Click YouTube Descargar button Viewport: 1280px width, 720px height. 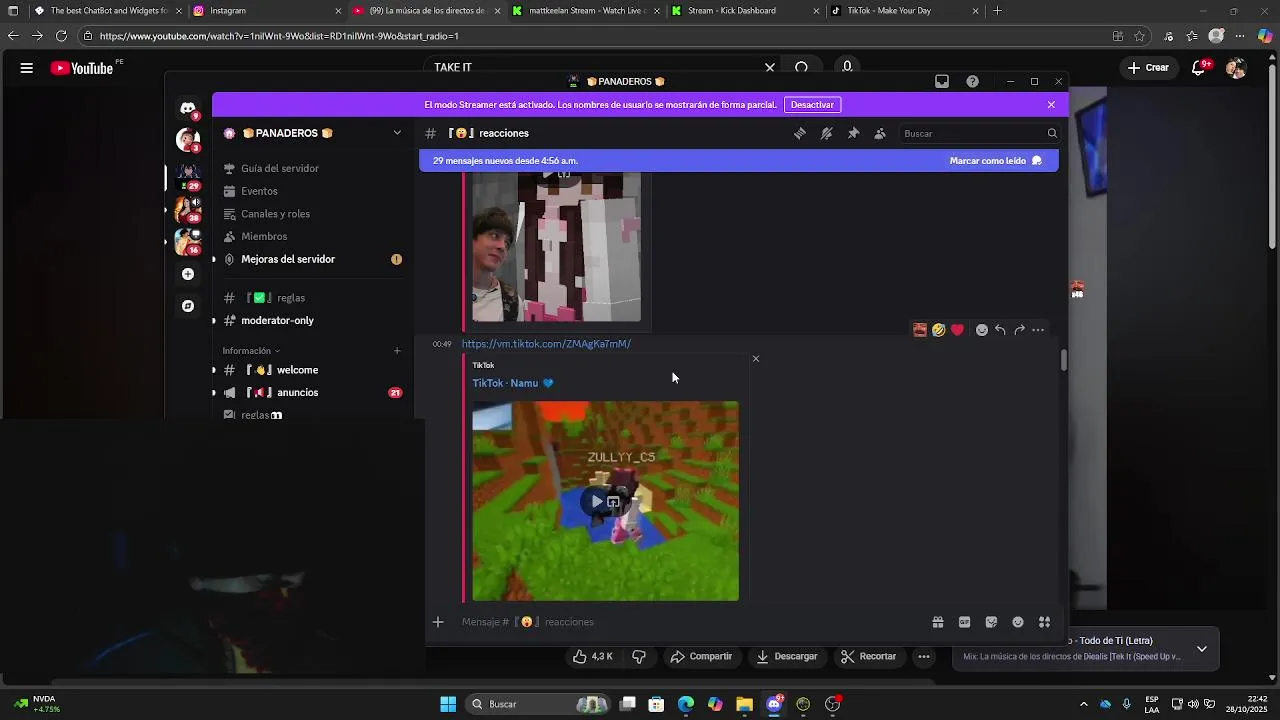[x=787, y=657]
